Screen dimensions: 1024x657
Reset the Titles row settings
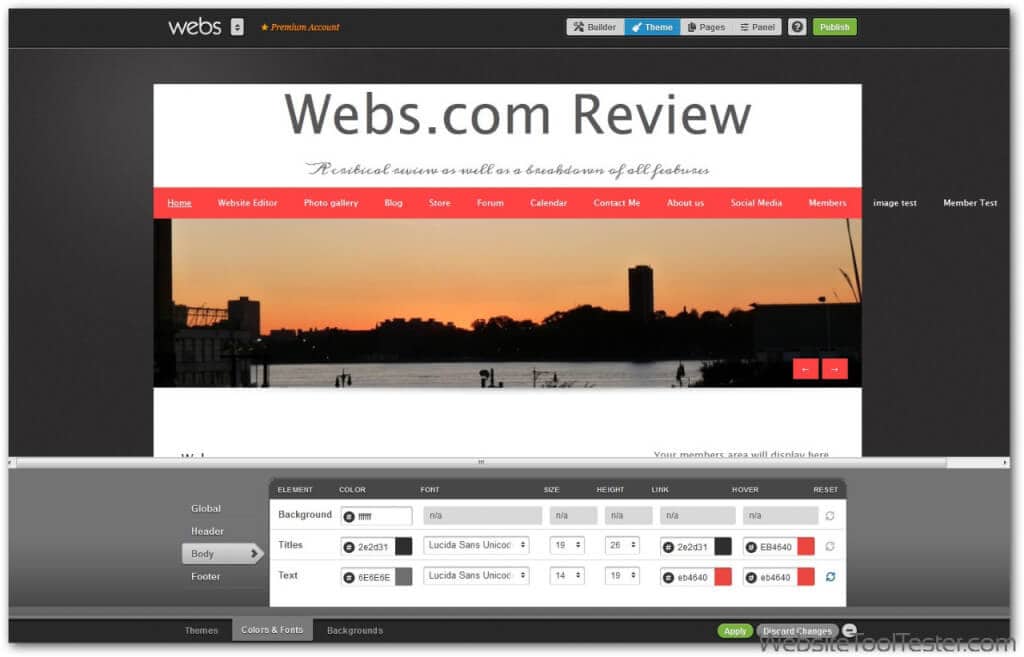coord(830,546)
